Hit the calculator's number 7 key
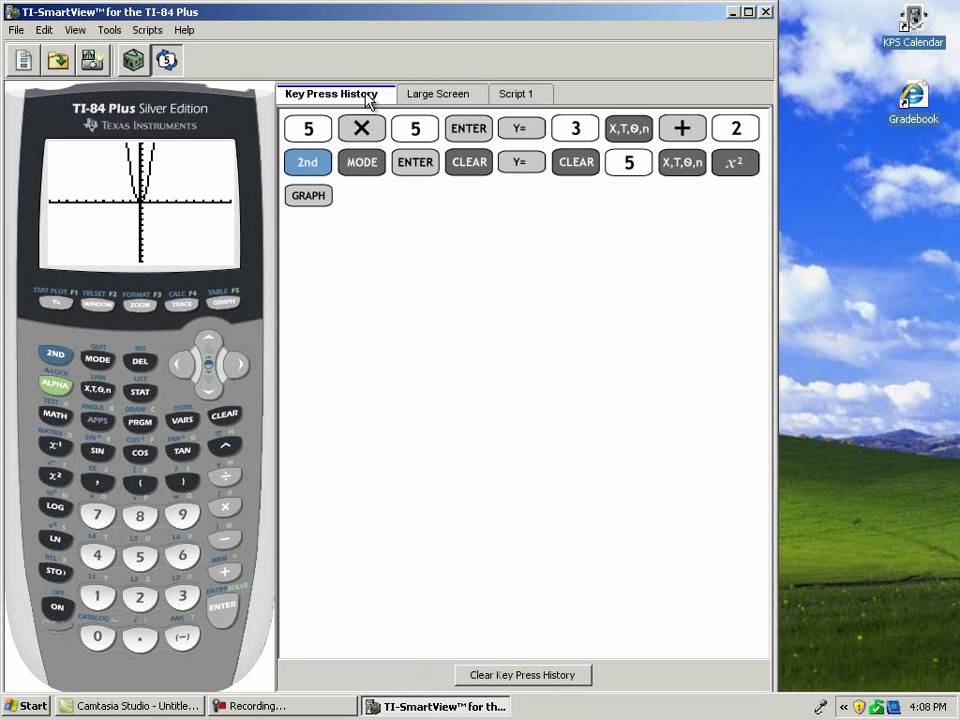The image size is (960, 720). point(97,515)
